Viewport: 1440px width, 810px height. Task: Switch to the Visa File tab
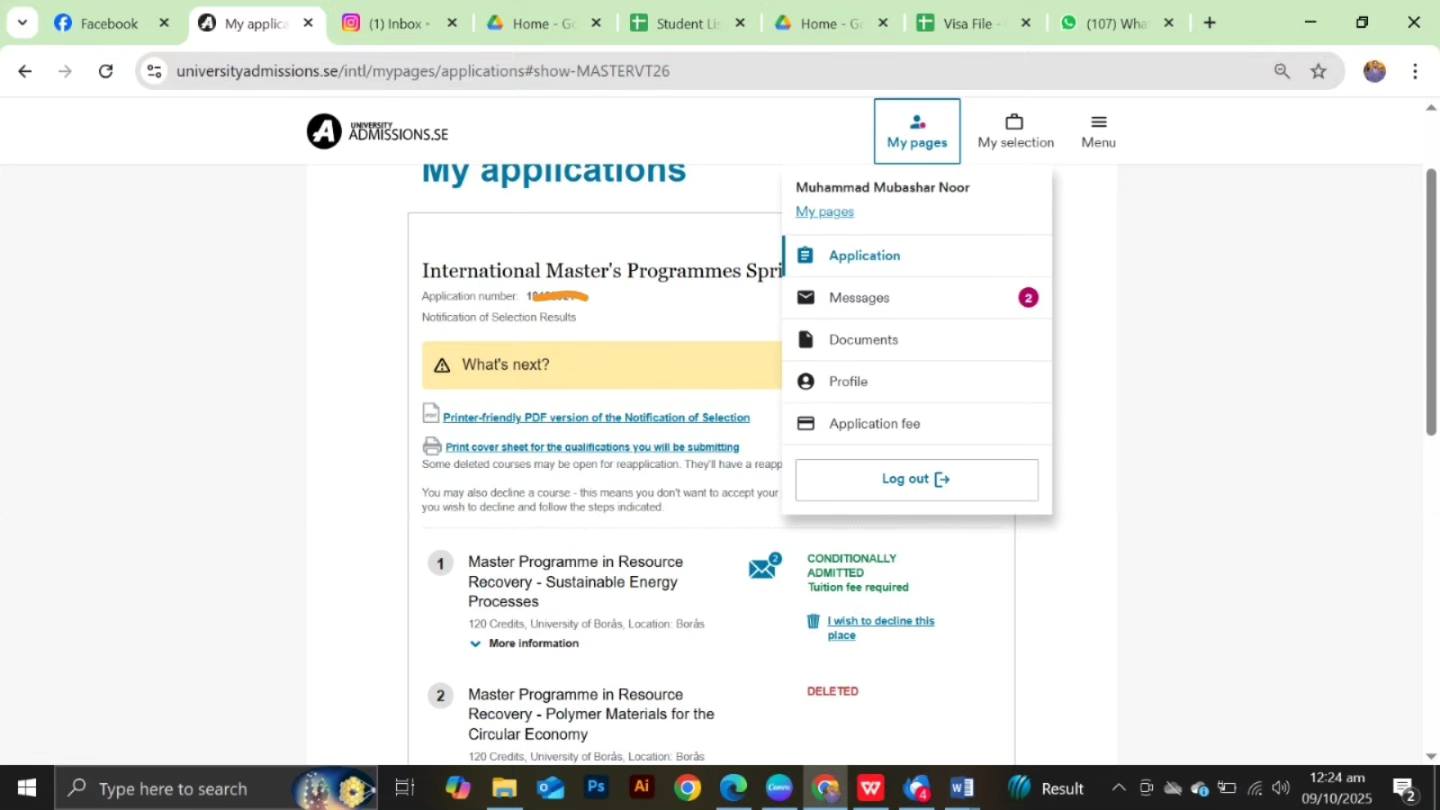pos(974,23)
